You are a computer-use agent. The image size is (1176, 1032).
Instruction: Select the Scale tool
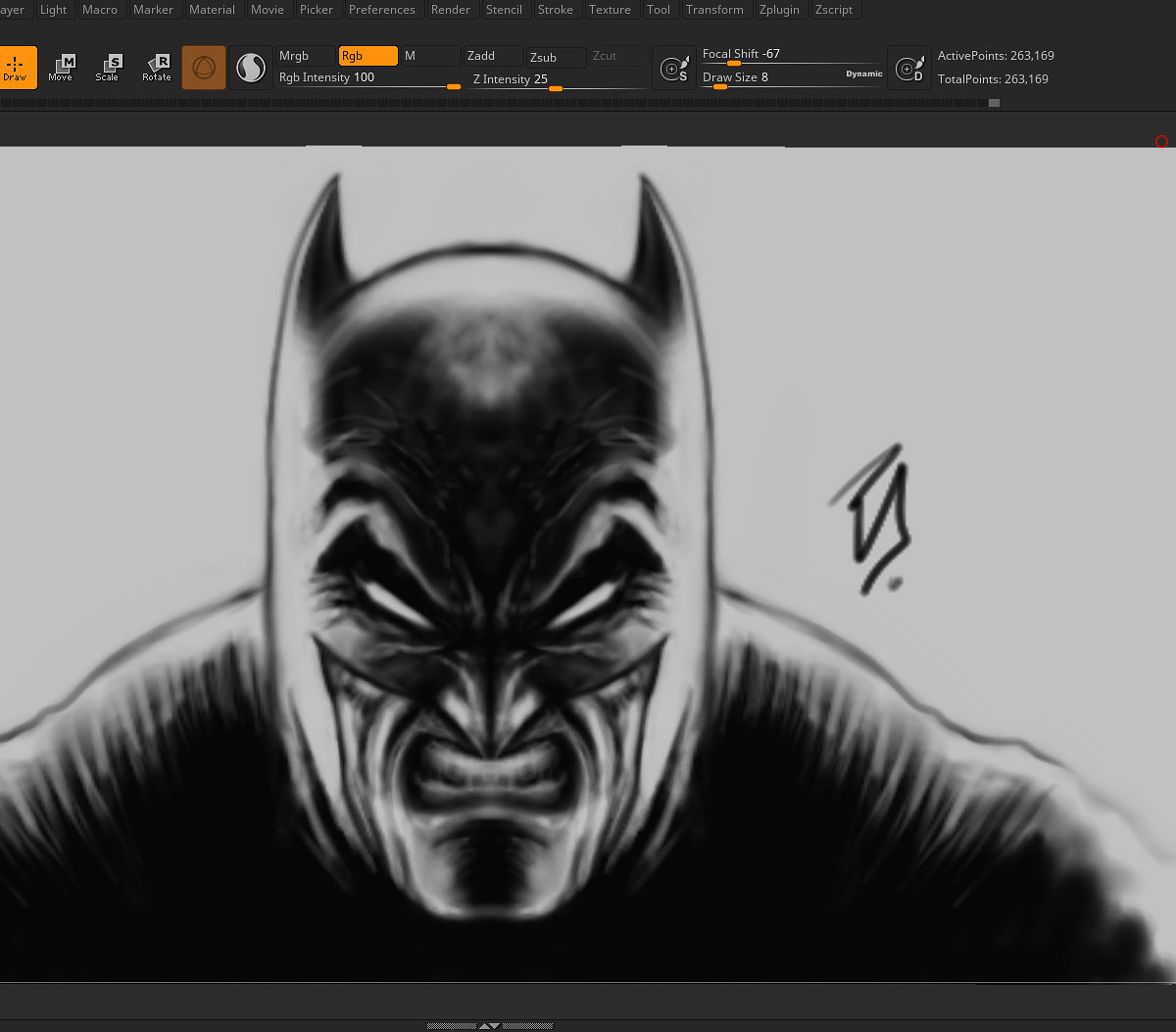(108, 68)
